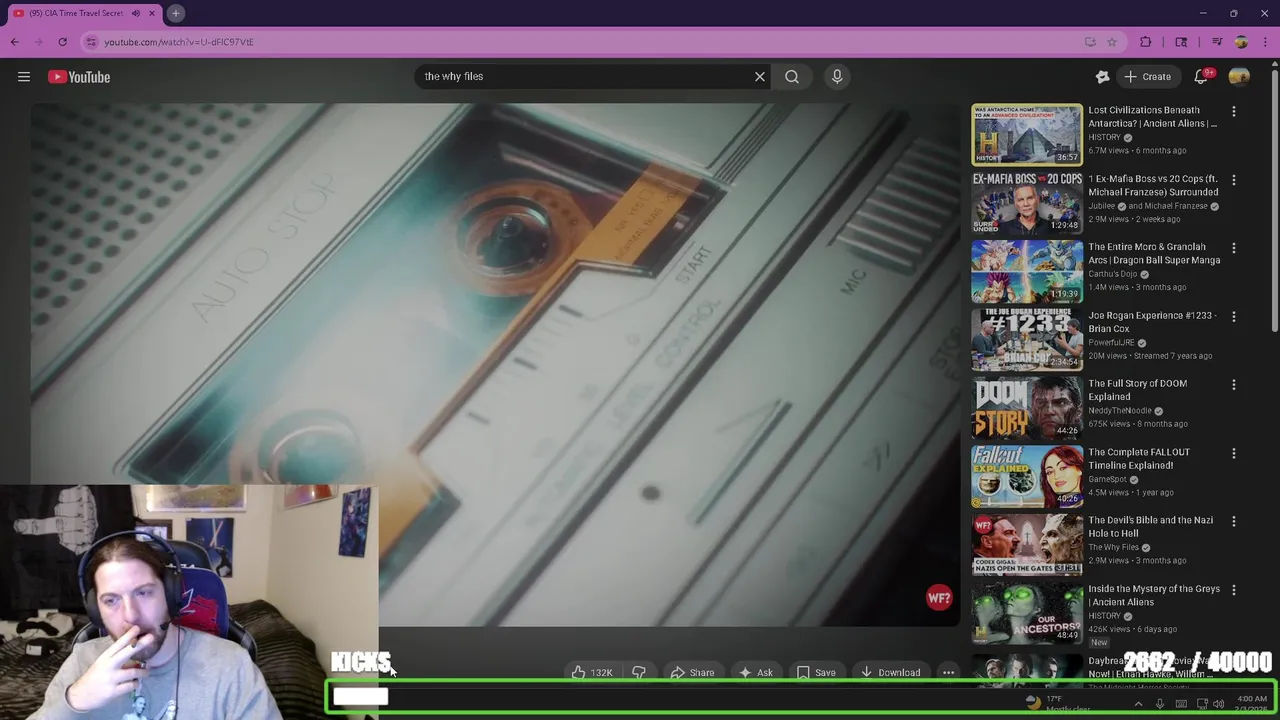1280x720 pixels.
Task: Open the DOOM Story thumbnail
Action: point(1027,408)
